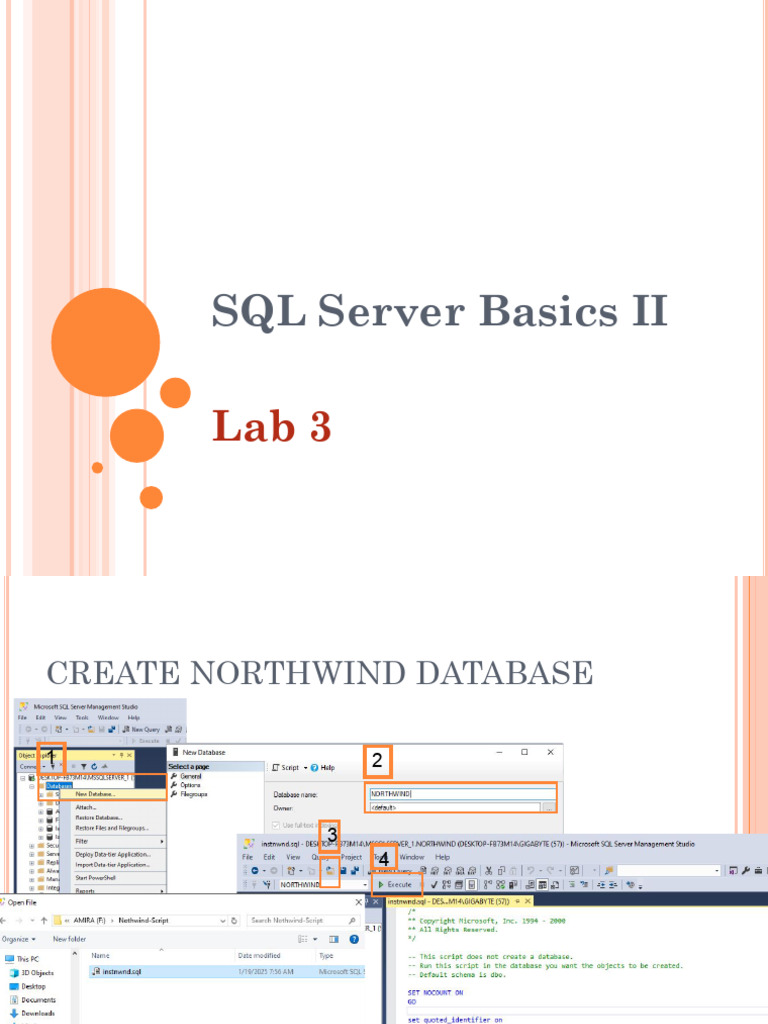The width and height of the screenshot is (768, 1024).
Task: Click the Search Nothwind-Script box
Action: (x=303, y=920)
